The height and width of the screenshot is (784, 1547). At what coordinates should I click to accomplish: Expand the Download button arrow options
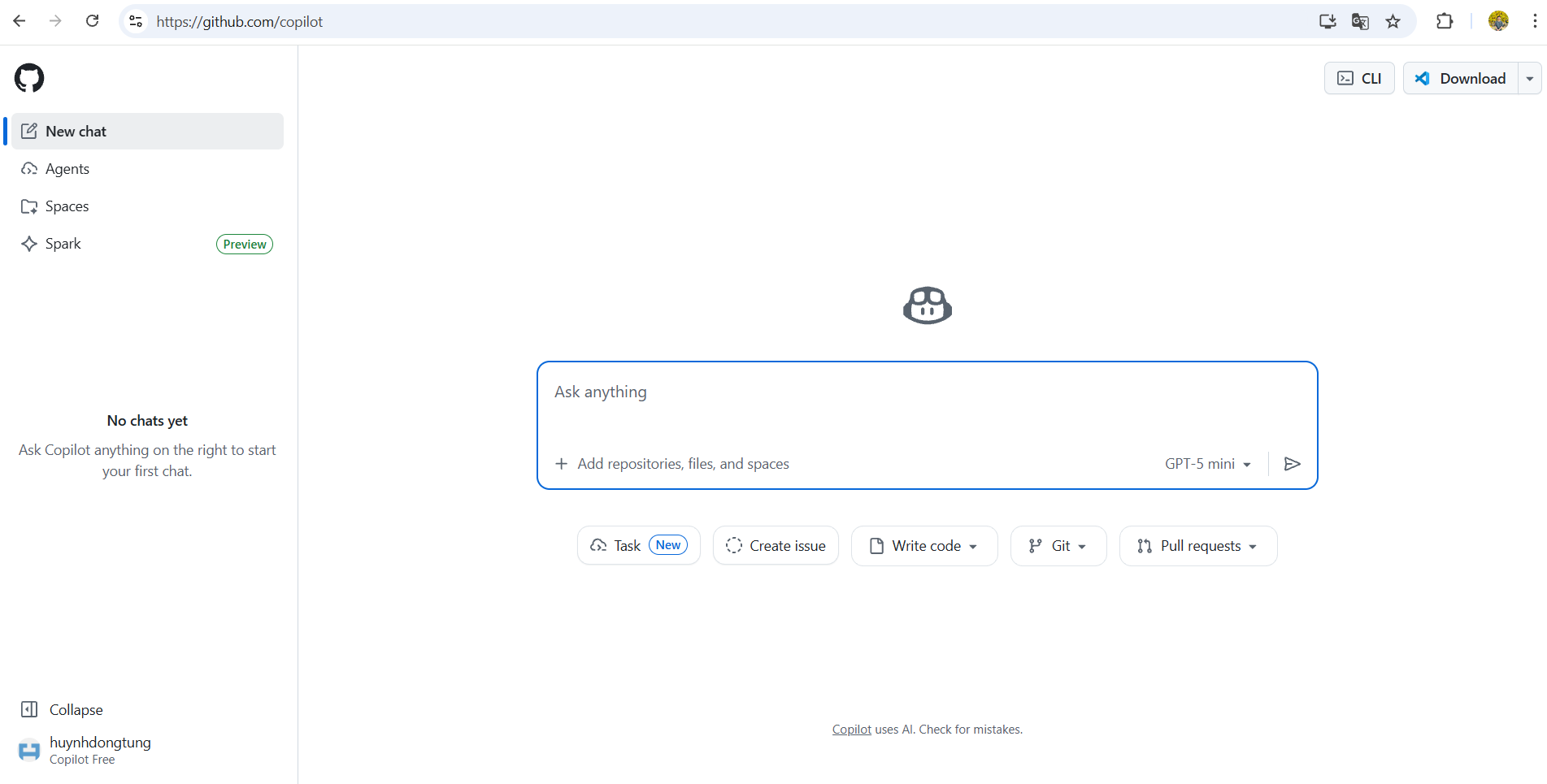pos(1530,78)
